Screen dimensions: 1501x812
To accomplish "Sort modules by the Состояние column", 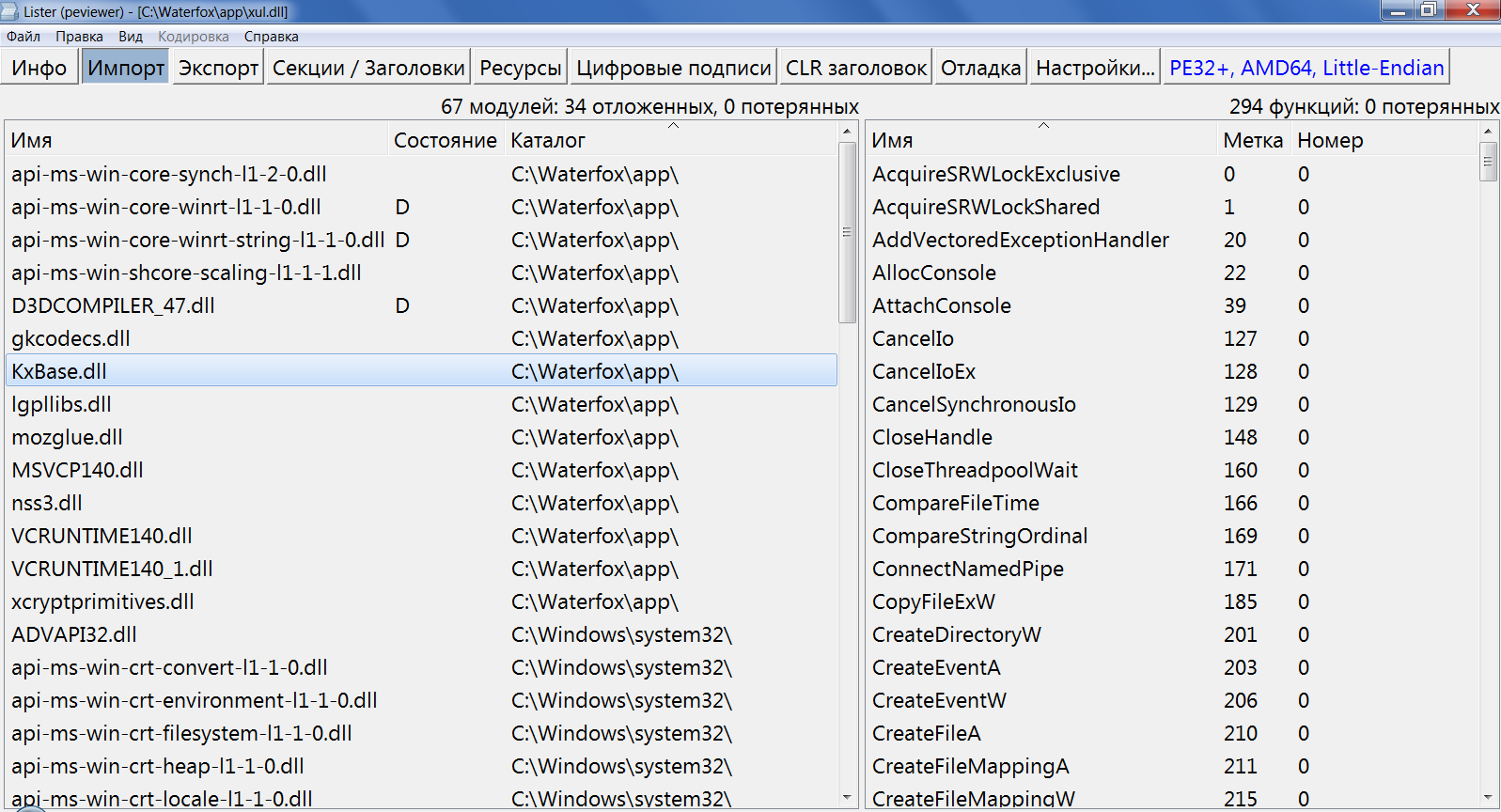I will coord(446,140).
